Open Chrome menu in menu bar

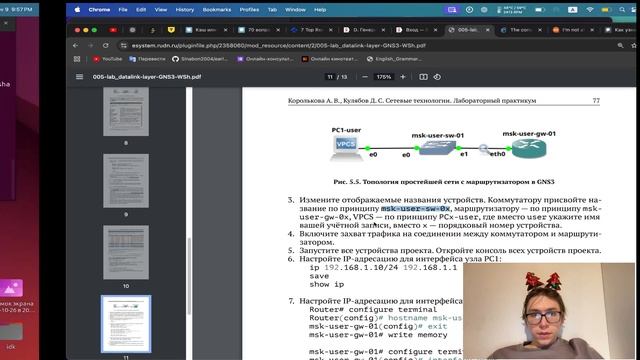point(99,9)
